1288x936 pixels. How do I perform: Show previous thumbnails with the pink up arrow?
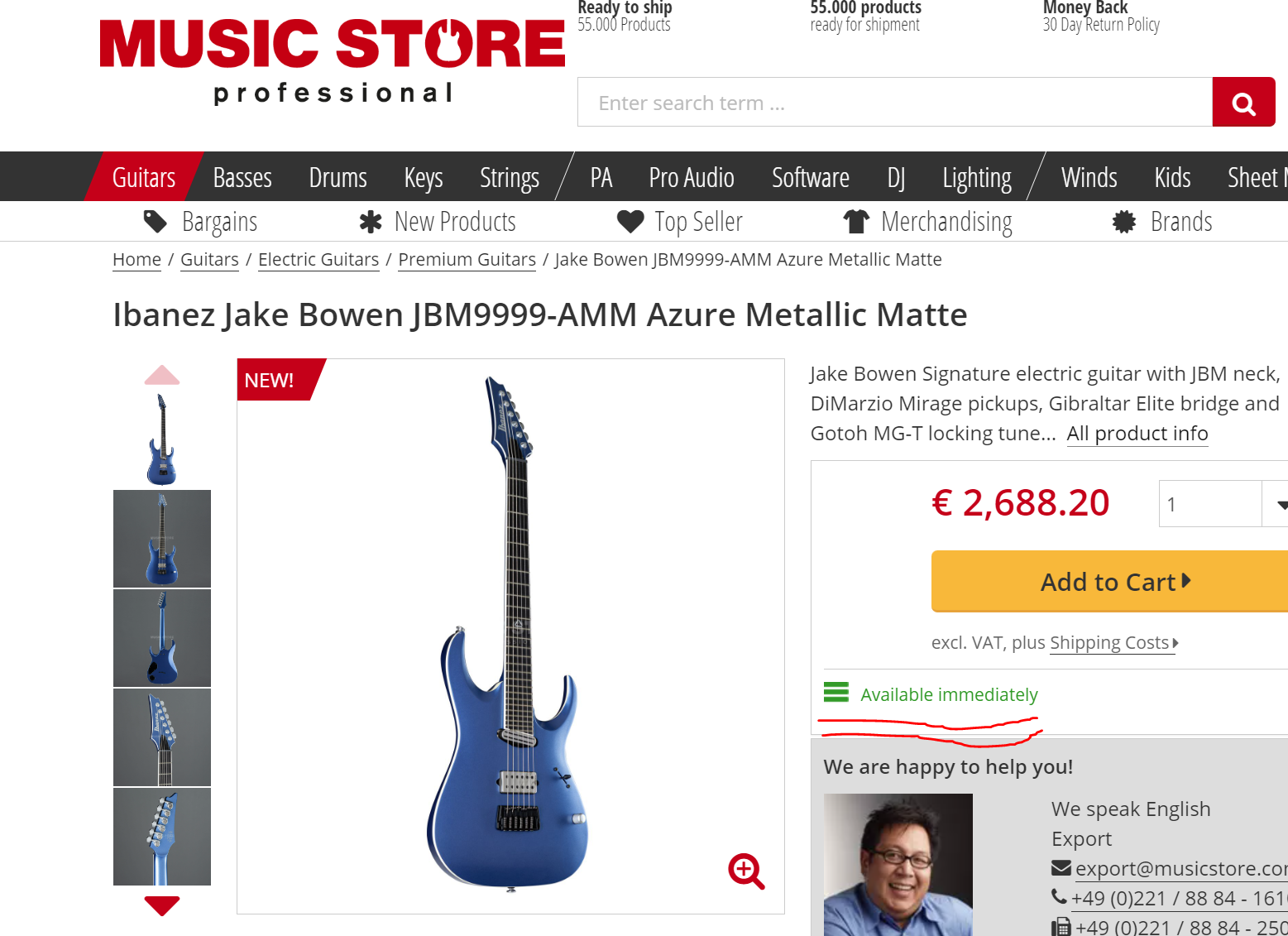(x=162, y=375)
